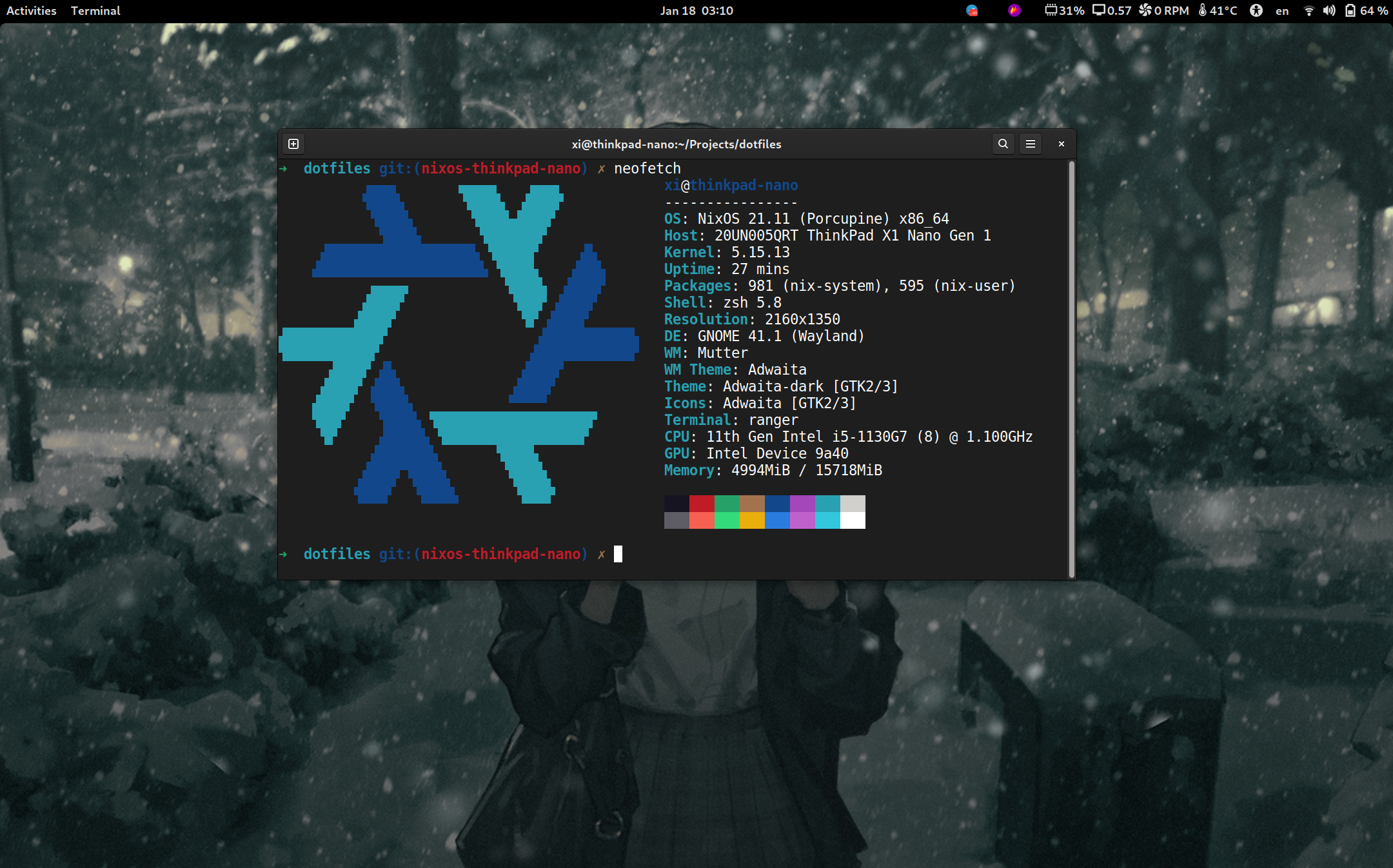
Task: Click the memory usage 31% indicator
Action: (x=1065, y=10)
